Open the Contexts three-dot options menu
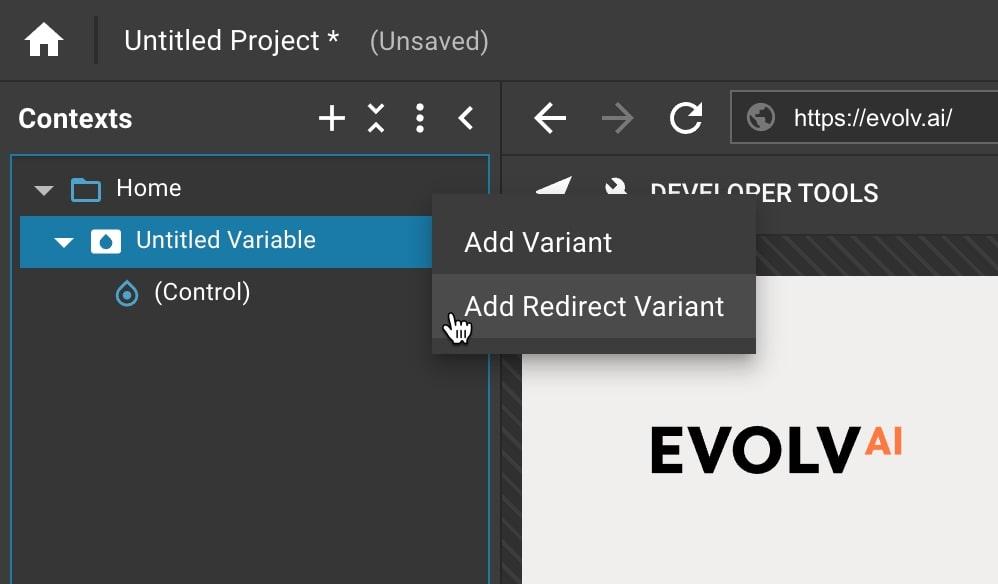998x584 pixels. click(420, 119)
